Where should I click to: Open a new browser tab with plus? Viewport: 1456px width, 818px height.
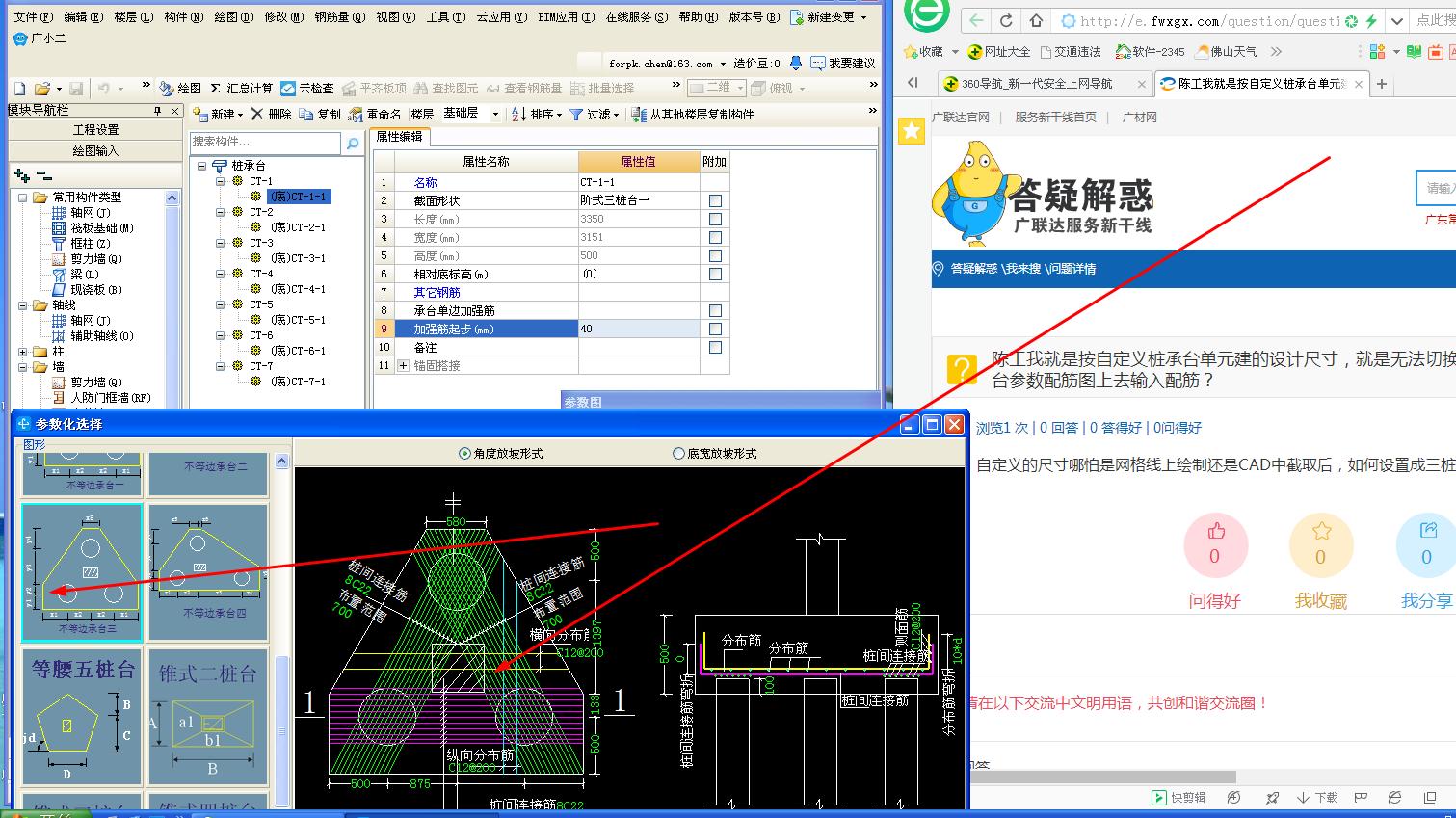point(1382,84)
